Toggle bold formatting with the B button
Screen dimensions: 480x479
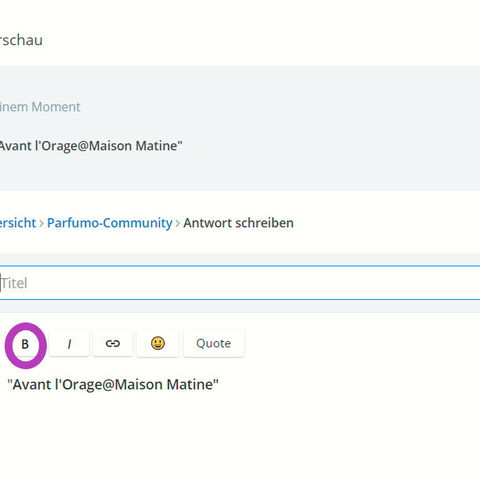pyautogui.click(x=25, y=344)
